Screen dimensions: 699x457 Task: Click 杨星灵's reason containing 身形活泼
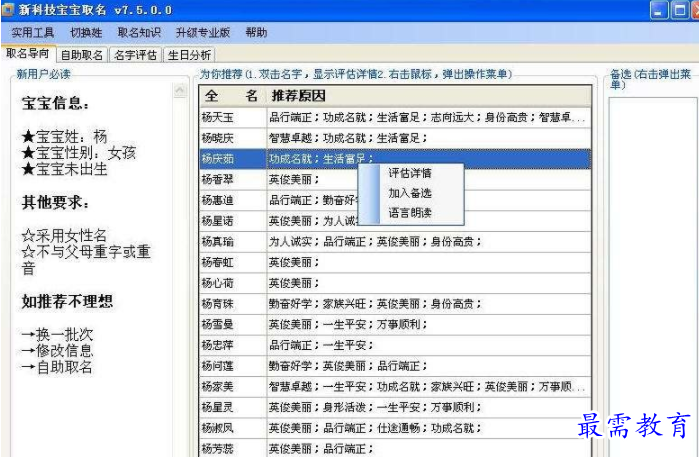375,407
